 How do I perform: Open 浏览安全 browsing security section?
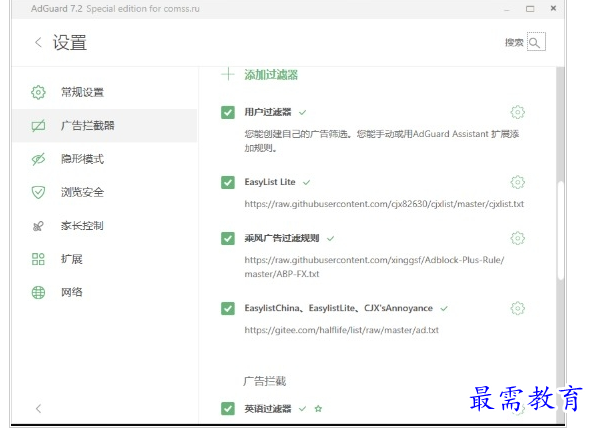pos(104,192)
